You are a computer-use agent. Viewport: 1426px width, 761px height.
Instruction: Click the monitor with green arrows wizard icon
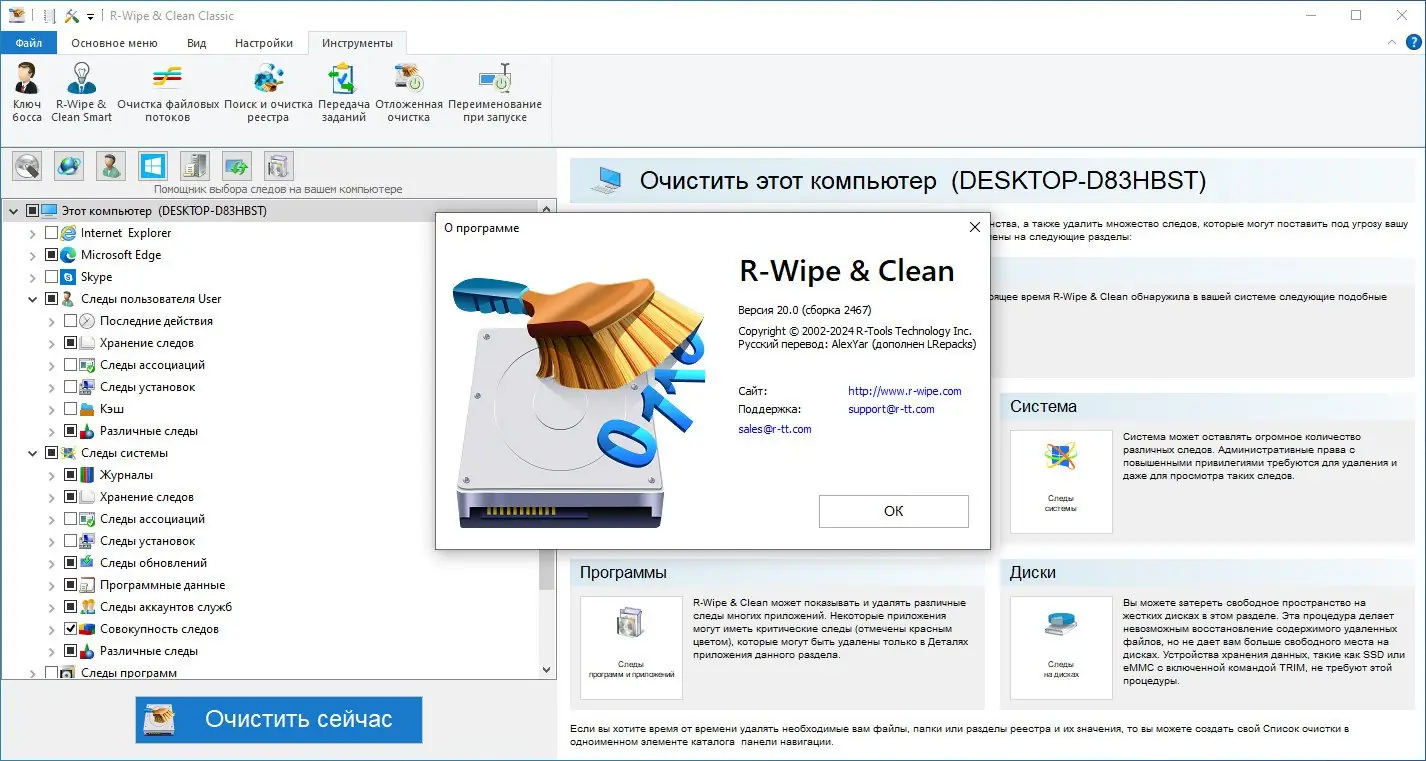tap(237, 165)
